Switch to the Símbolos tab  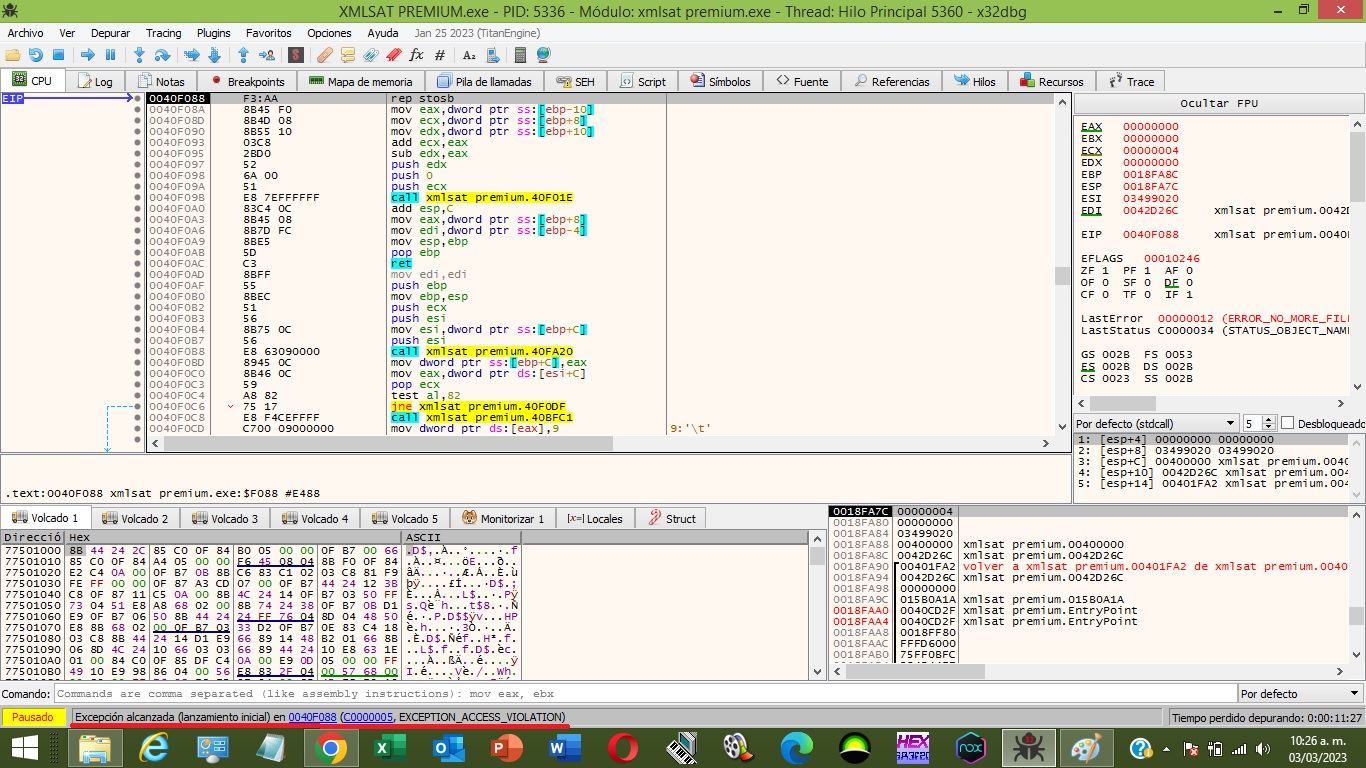[719, 81]
